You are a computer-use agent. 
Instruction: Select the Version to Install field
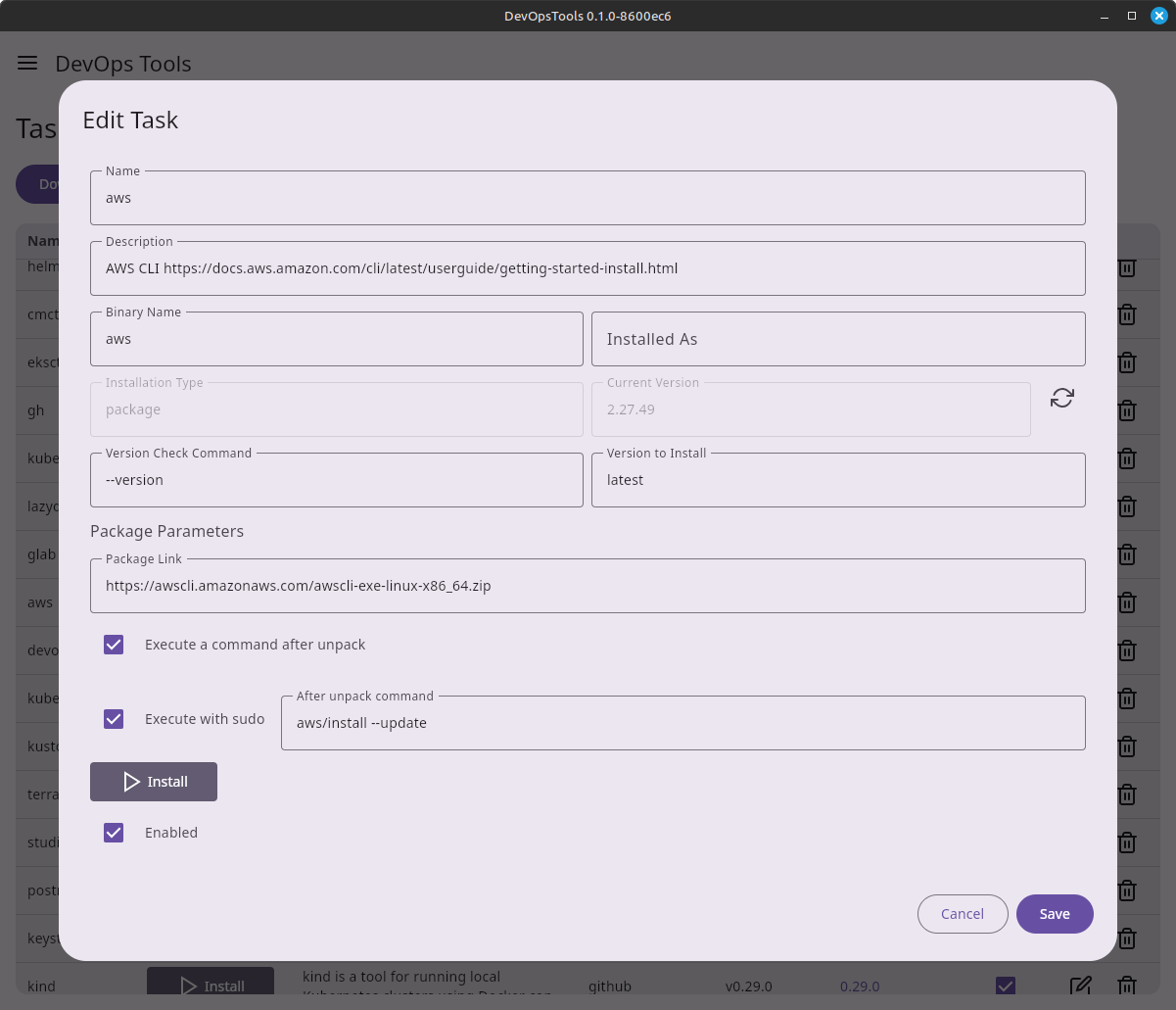click(837, 480)
